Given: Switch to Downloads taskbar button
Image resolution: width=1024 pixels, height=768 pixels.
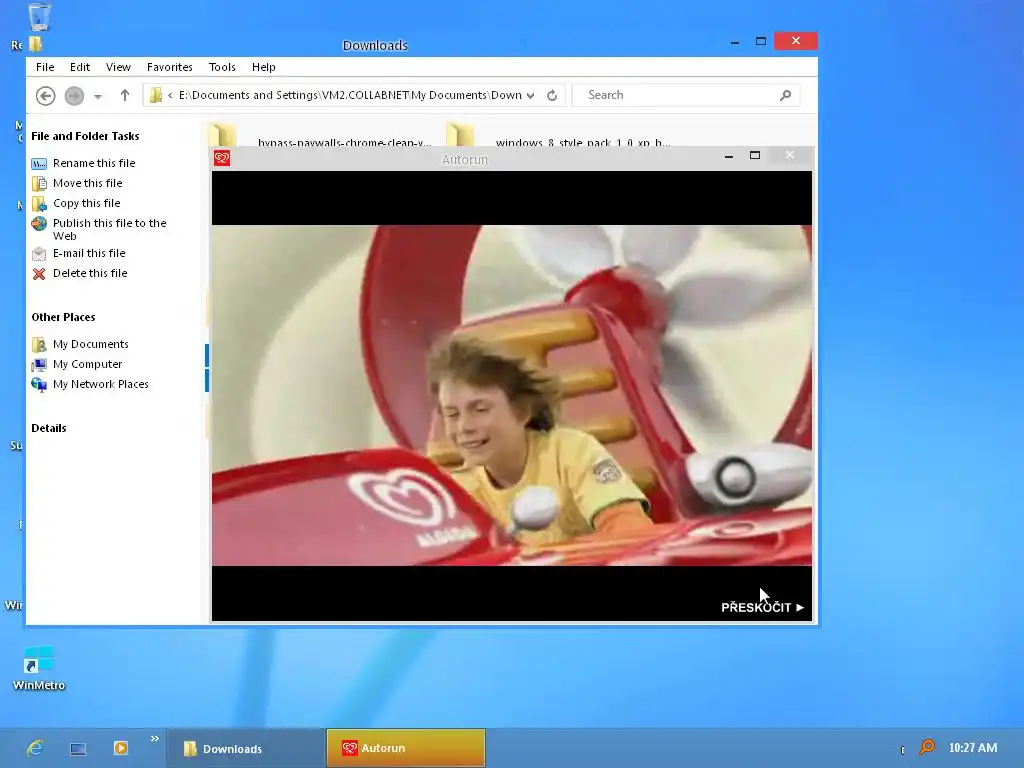Looking at the screenshot, I should pyautogui.click(x=246, y=748).
